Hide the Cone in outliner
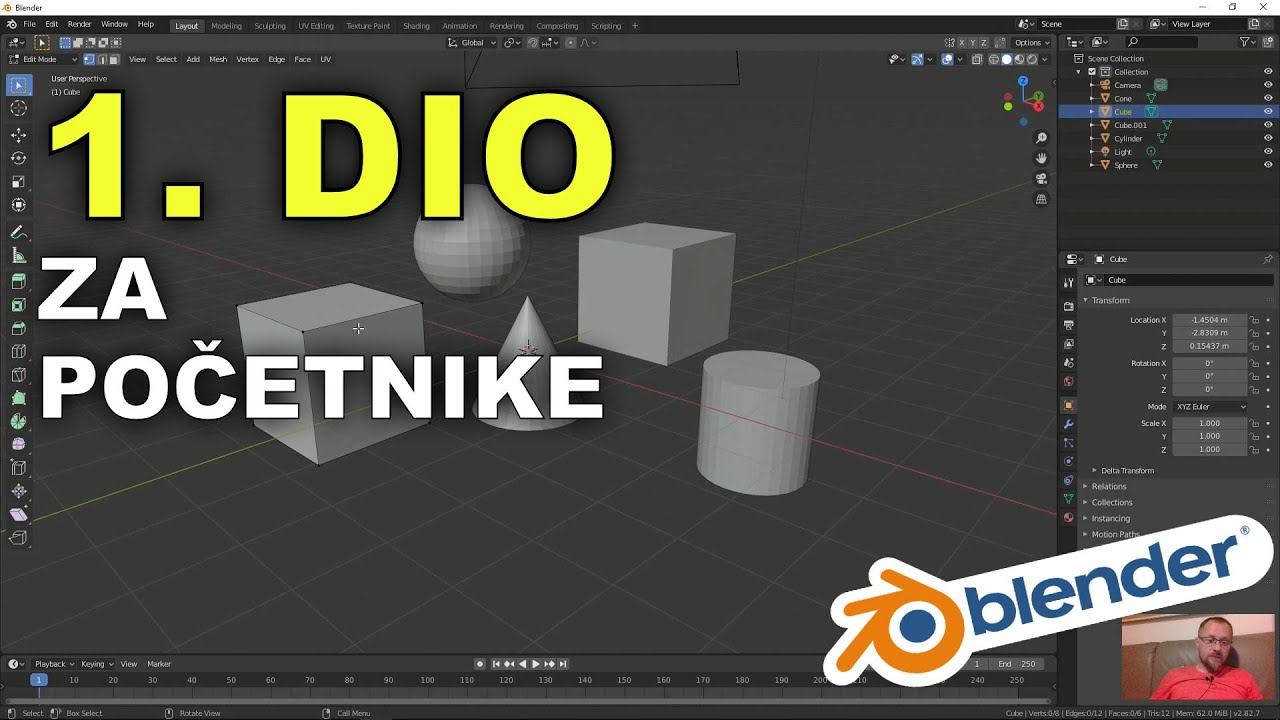This screenshot has width=1280, height=720. point(1268,98)
